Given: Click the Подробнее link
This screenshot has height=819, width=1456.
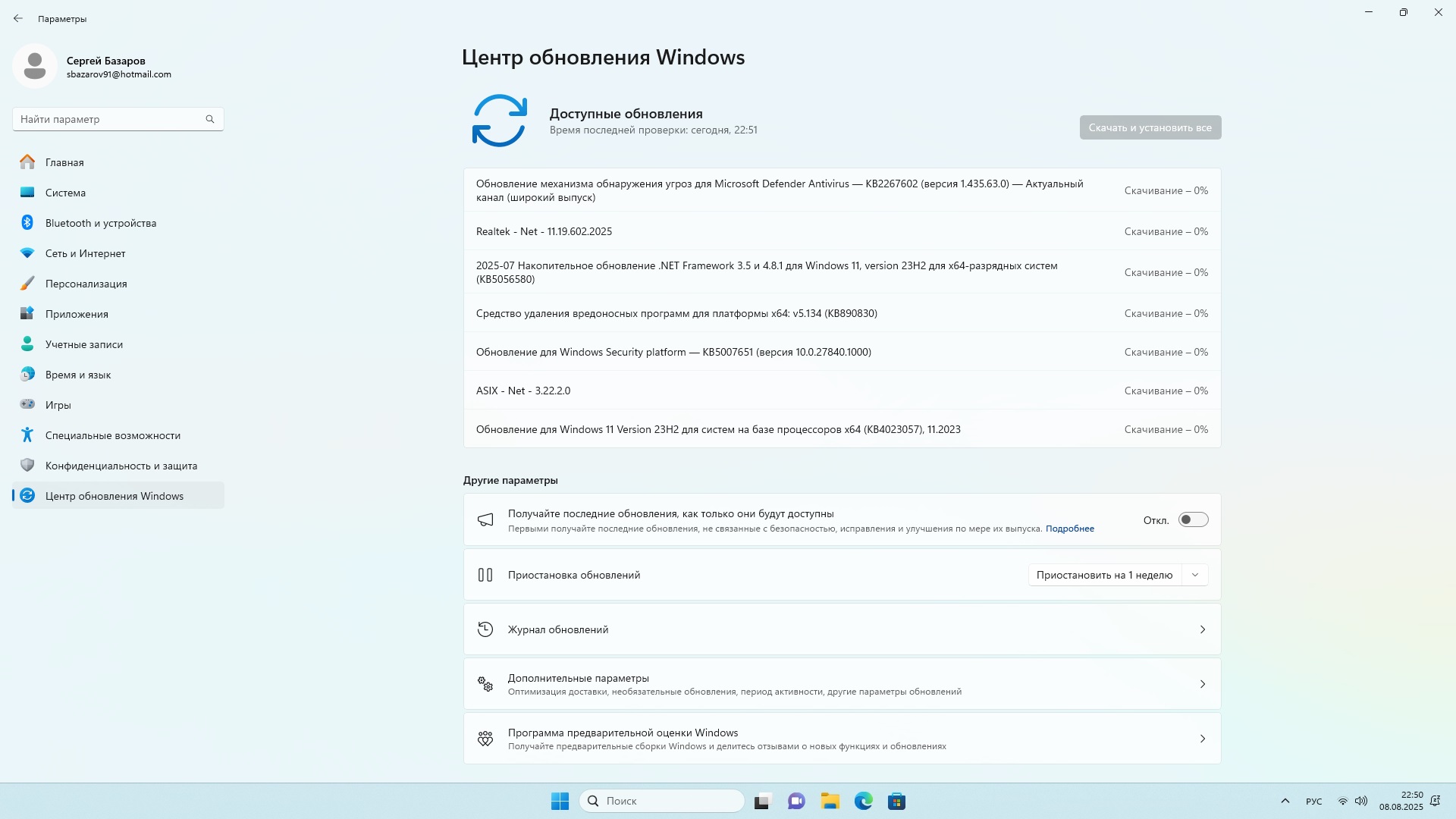Looking at the screenshot, I should (1069, 529).
